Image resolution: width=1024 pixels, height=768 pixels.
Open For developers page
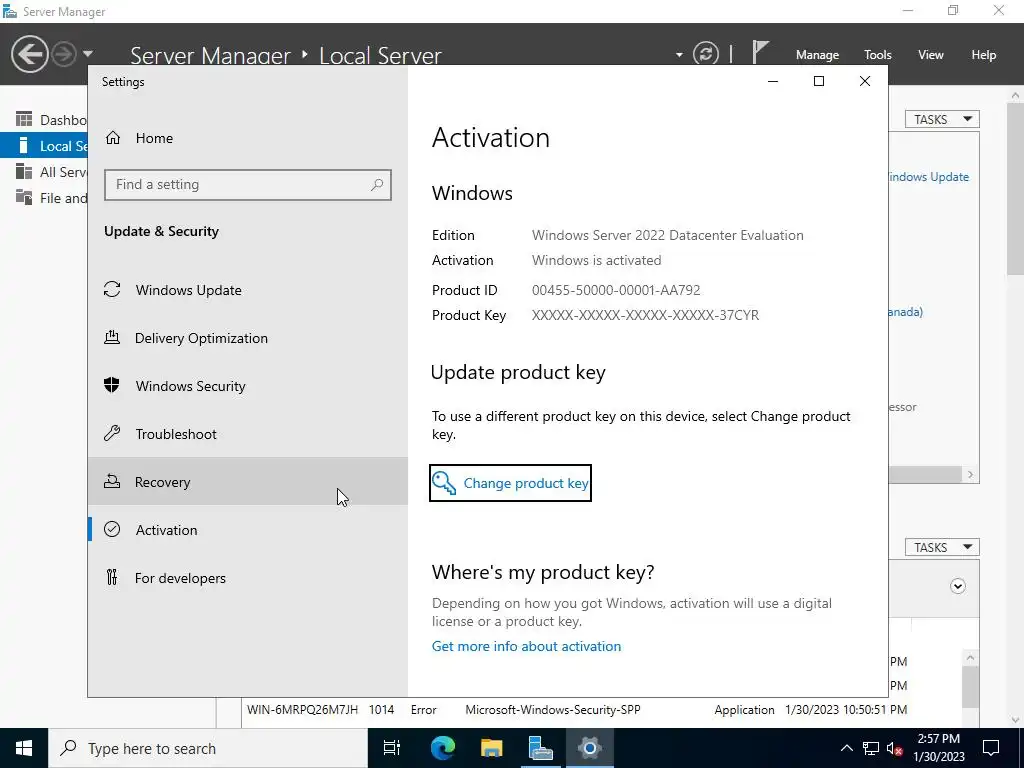(248, 578)
